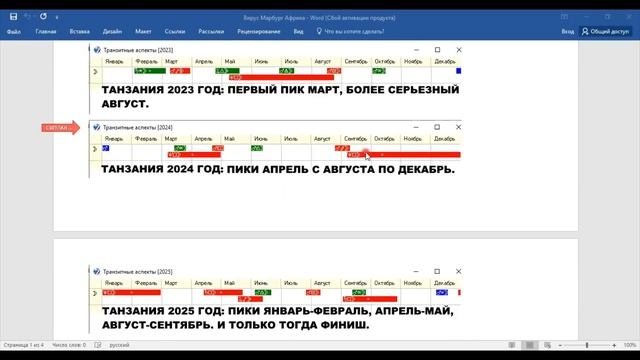Open the Рассылки ribbon tab
Viewport: 640px width, 360px height.
(x=211, y=31)
